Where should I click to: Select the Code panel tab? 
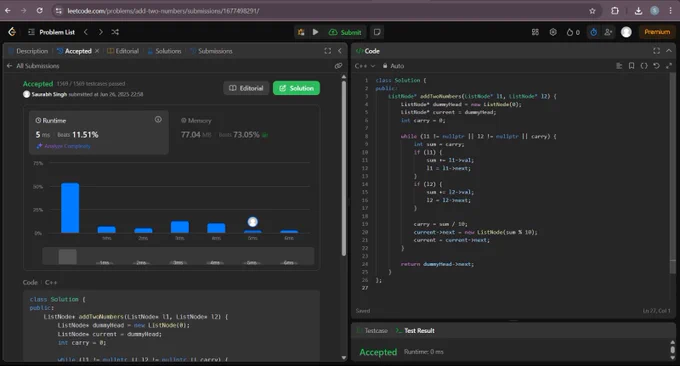(368, 51)
